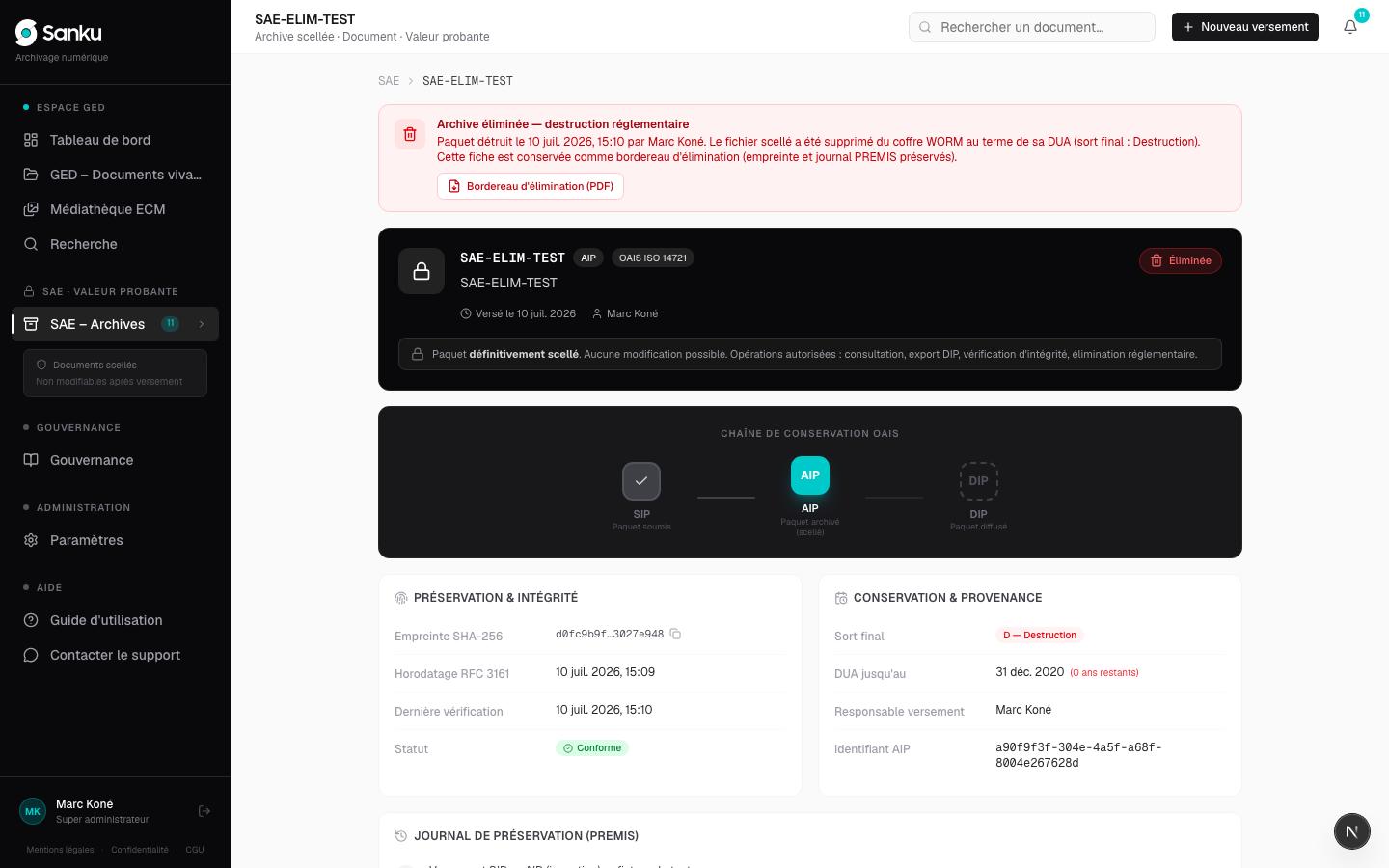The height and width of the screenshot is (868, 1389).
Task: Click the calendar icon in Conservation & Provenance
Action: point(841,598)
